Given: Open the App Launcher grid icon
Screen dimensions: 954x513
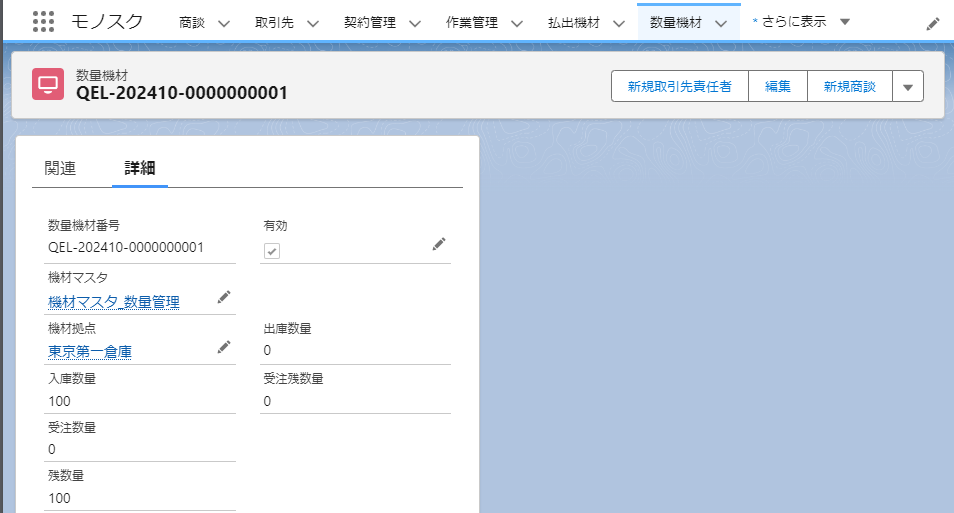Looking at the screenshot, I should 43,22.
